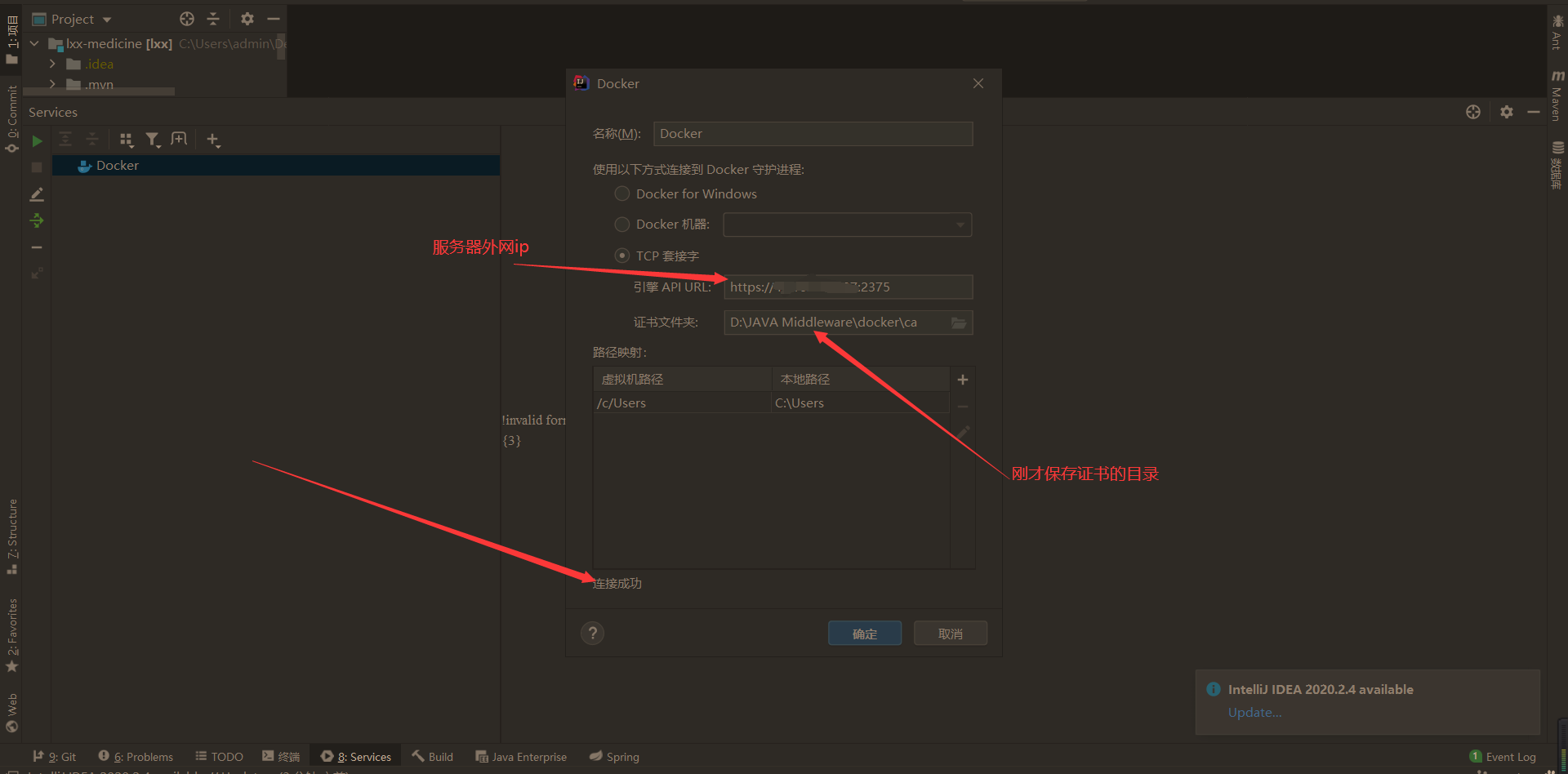The image size is (1568, 774).
Task: Expand the .mvn folder
Action: point(52,84)
